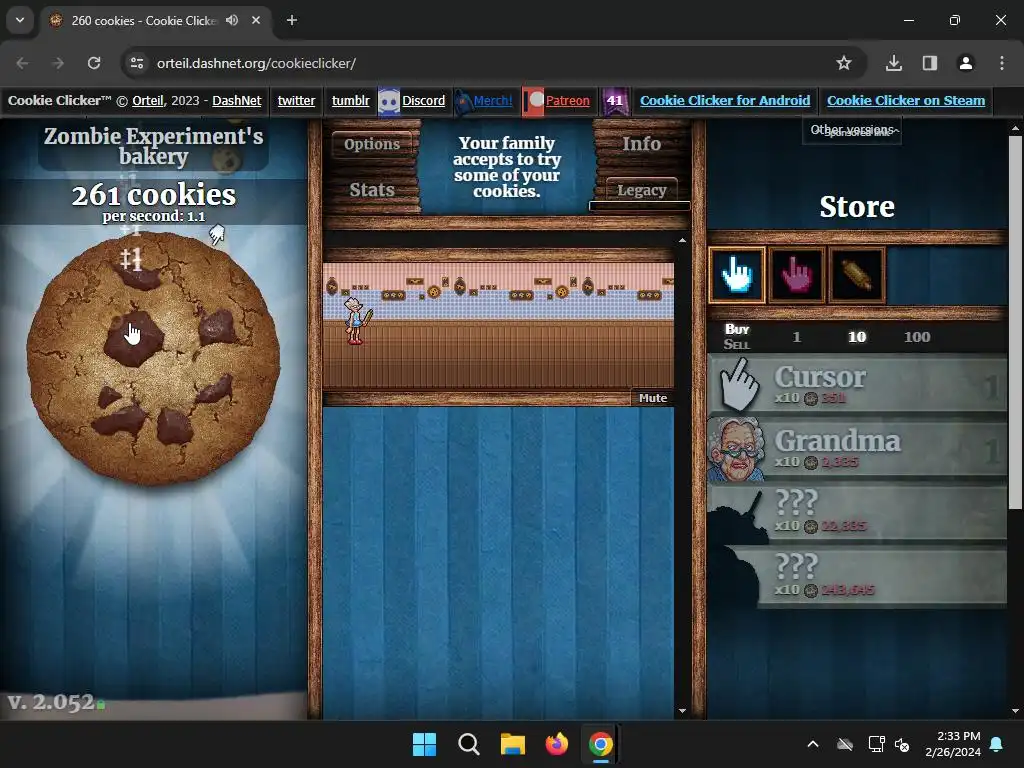Bookmark this page with the star icon
Viewport: 1024px width, 768px height.
click(844, 63)
